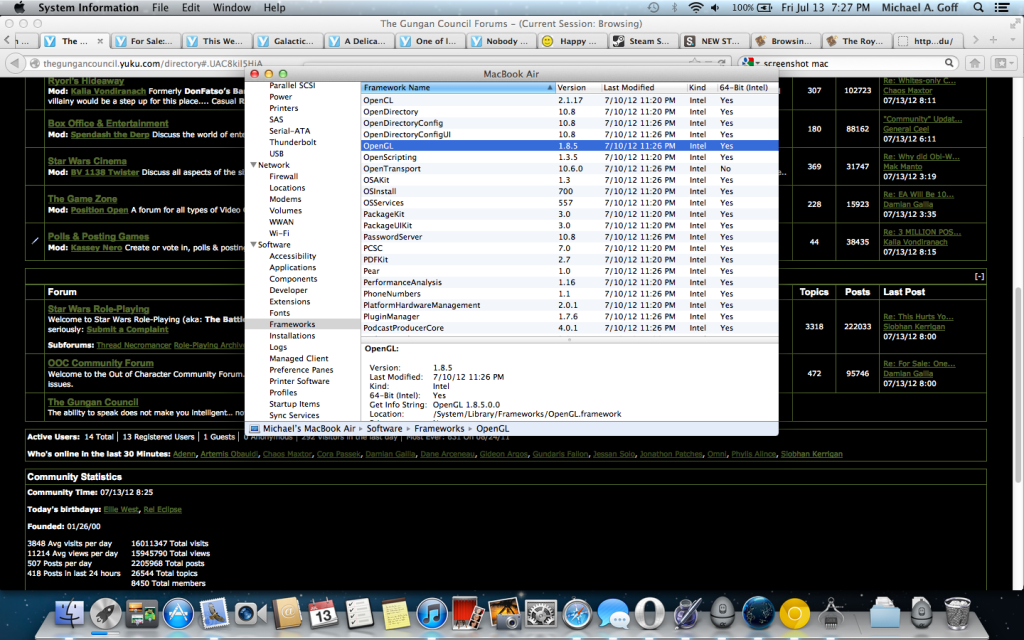Open Ellie West birthday profile link
The height and width of the screenshot is (640, 1024).
coord(121,509)
